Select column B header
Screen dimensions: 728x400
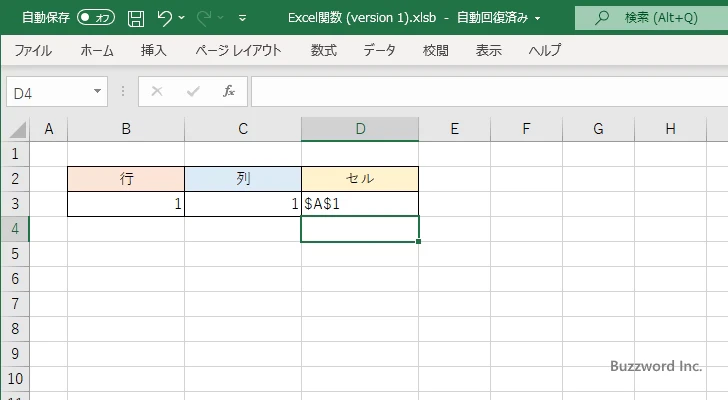coord(126,129)
